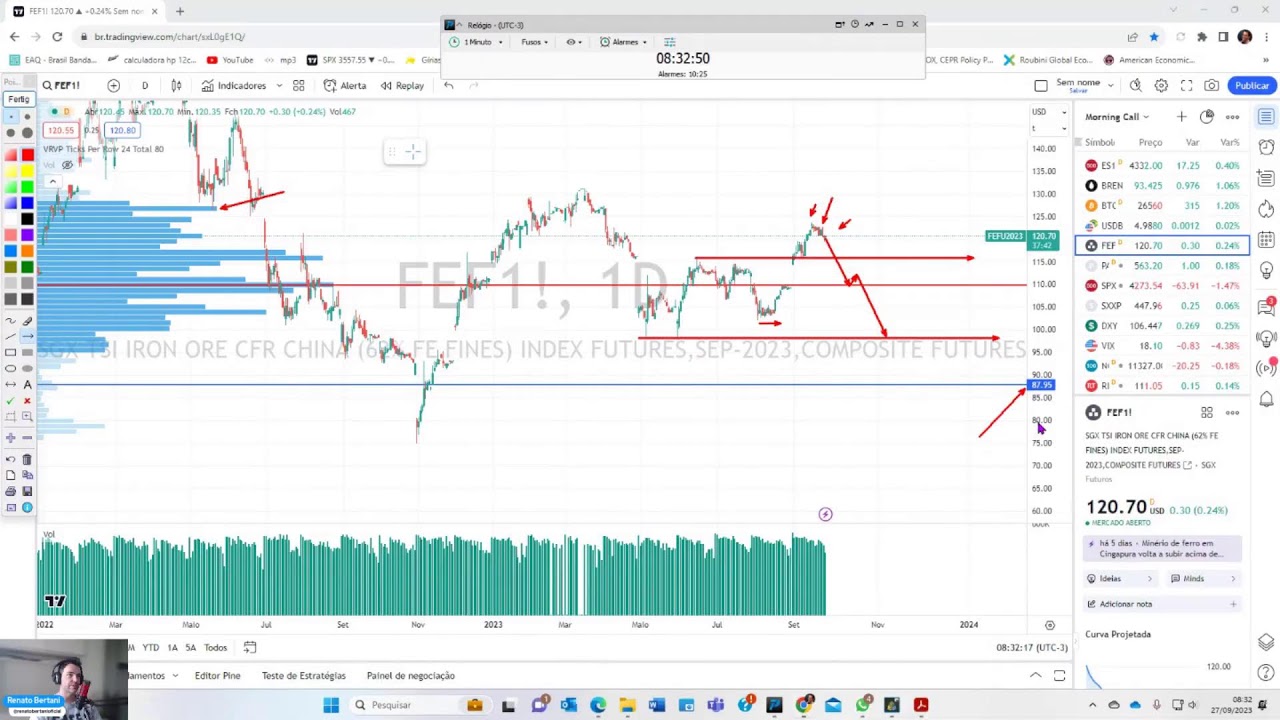The image size is (1280, 720).
Task: Pick the black color swatch in drawing palette
Action: pos(27,219)
